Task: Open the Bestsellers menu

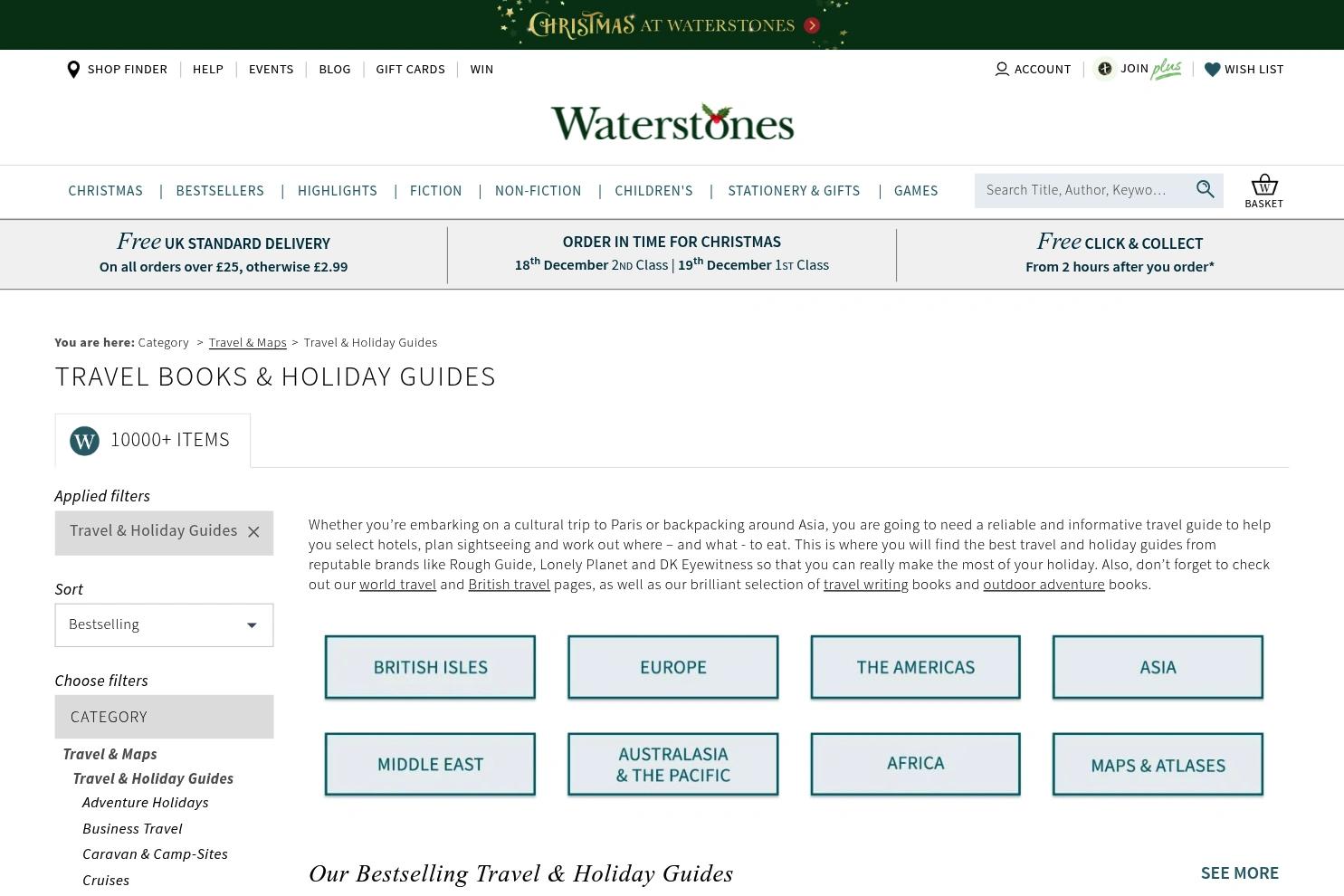Action: coord(220,191)
